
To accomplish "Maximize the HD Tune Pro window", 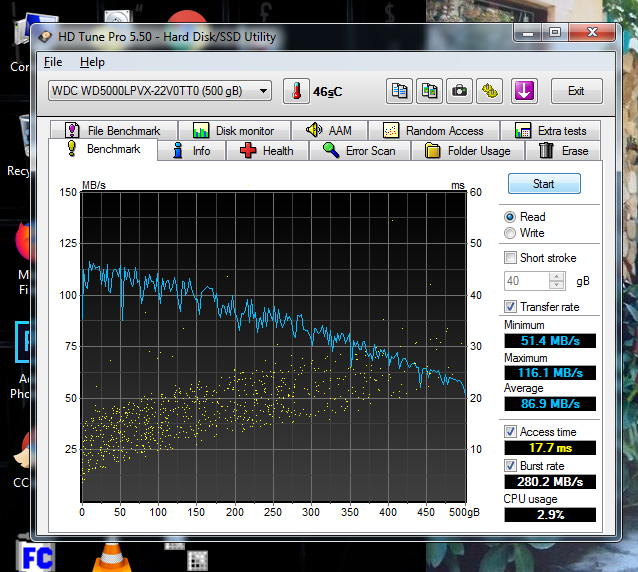I will pyautogui.click(x=555, y=33).
